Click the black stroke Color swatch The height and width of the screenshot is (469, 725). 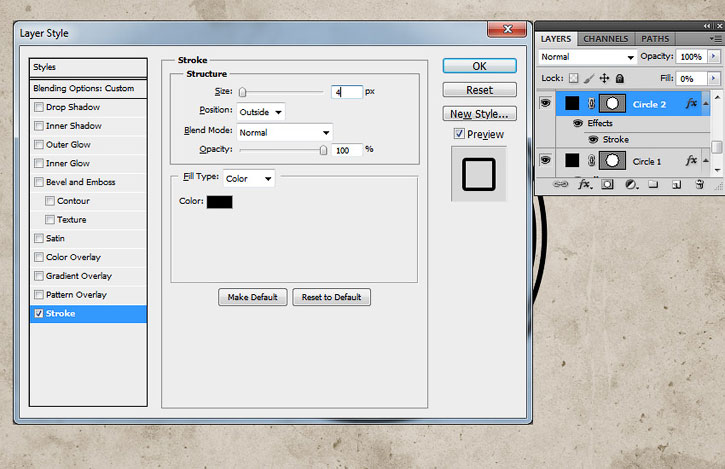click(x=220, y=202)
